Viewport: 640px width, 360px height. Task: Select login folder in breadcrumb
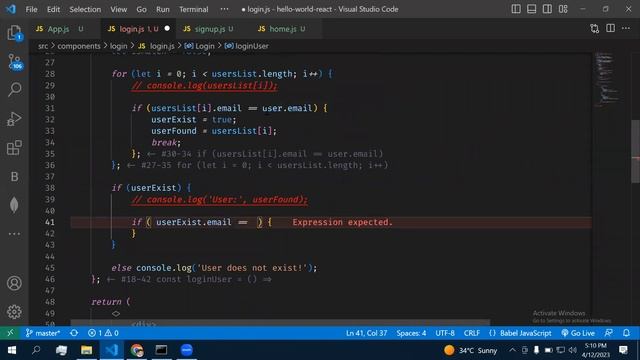118,46
